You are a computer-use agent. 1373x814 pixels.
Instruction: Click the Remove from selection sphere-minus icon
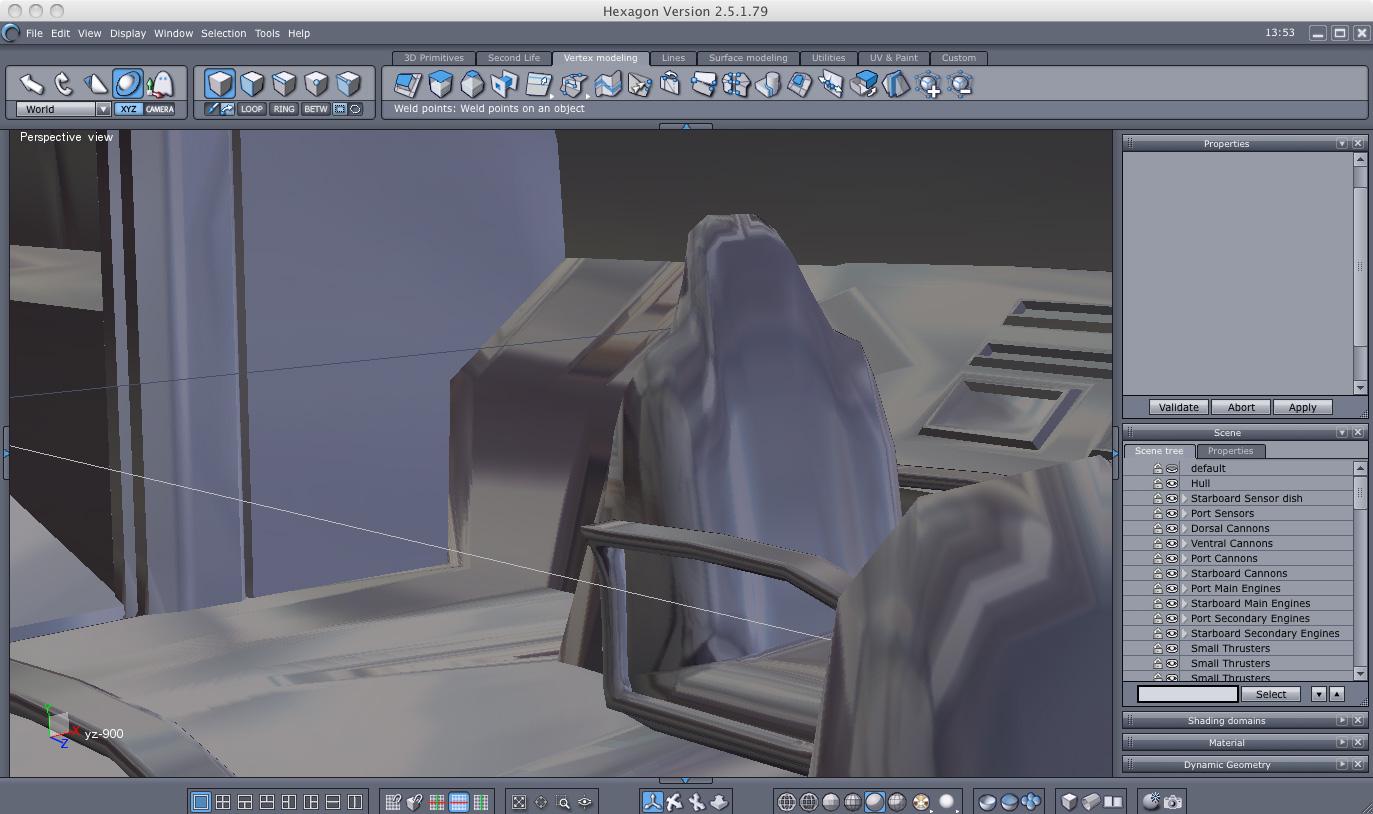960,84
